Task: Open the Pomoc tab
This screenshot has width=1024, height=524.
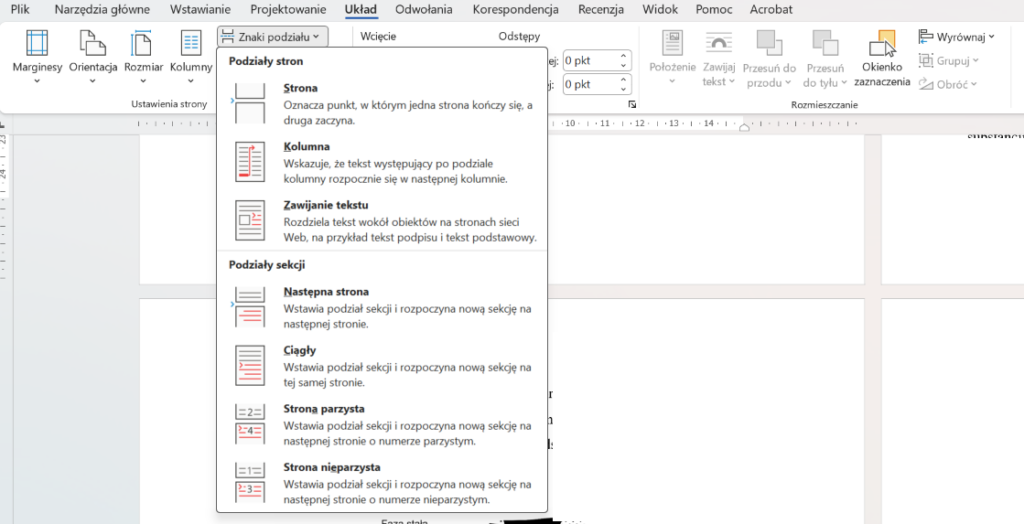Action: tap(715, 9)
